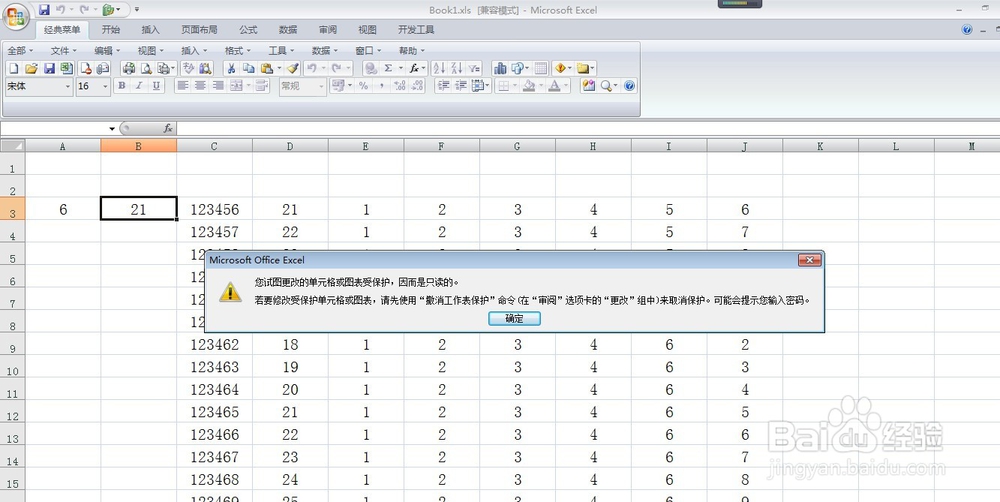Switch to the 开发工具 ribbon tab

pos(416,29)
